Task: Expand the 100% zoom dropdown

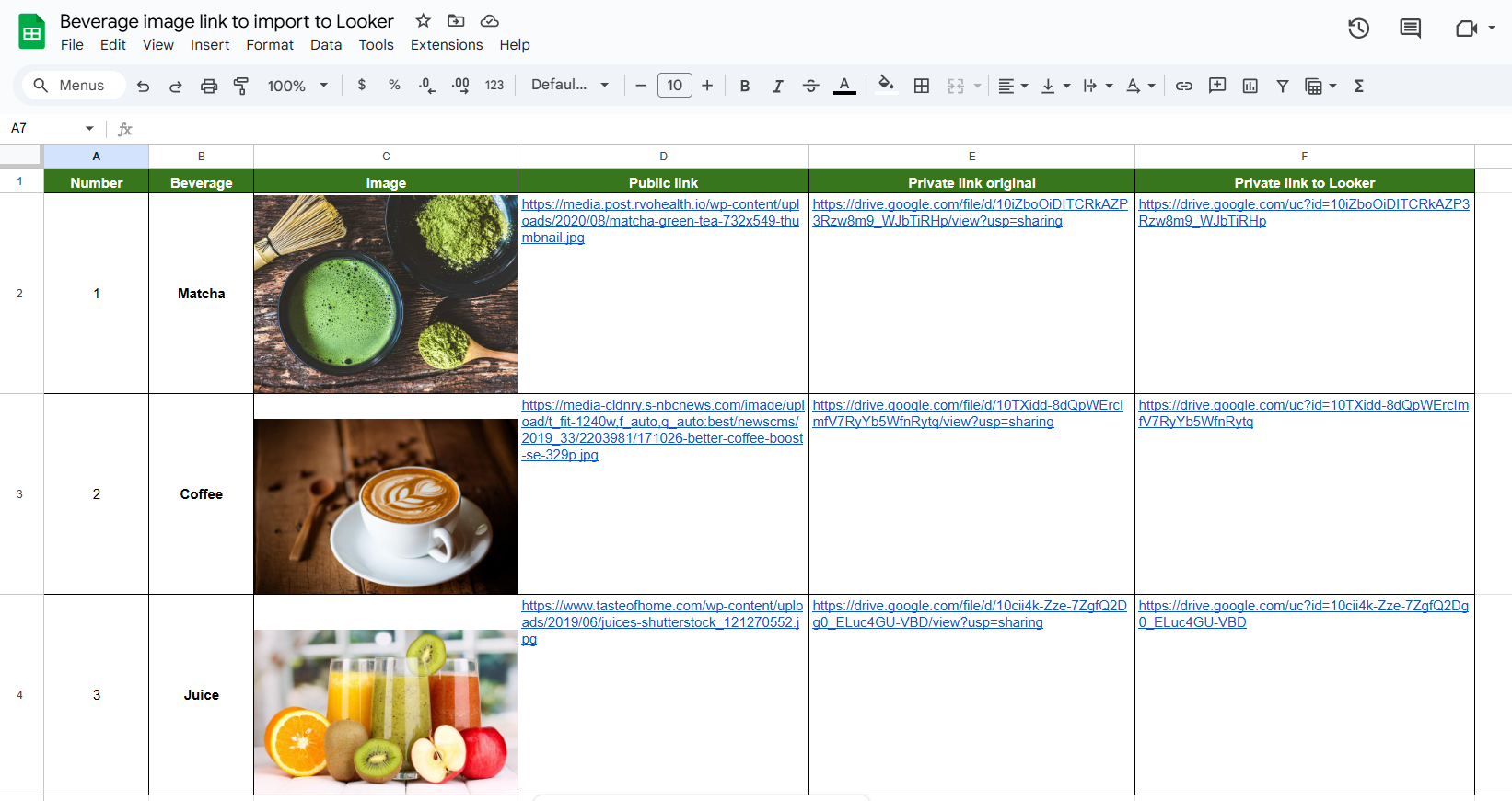Action: (297, 86)
